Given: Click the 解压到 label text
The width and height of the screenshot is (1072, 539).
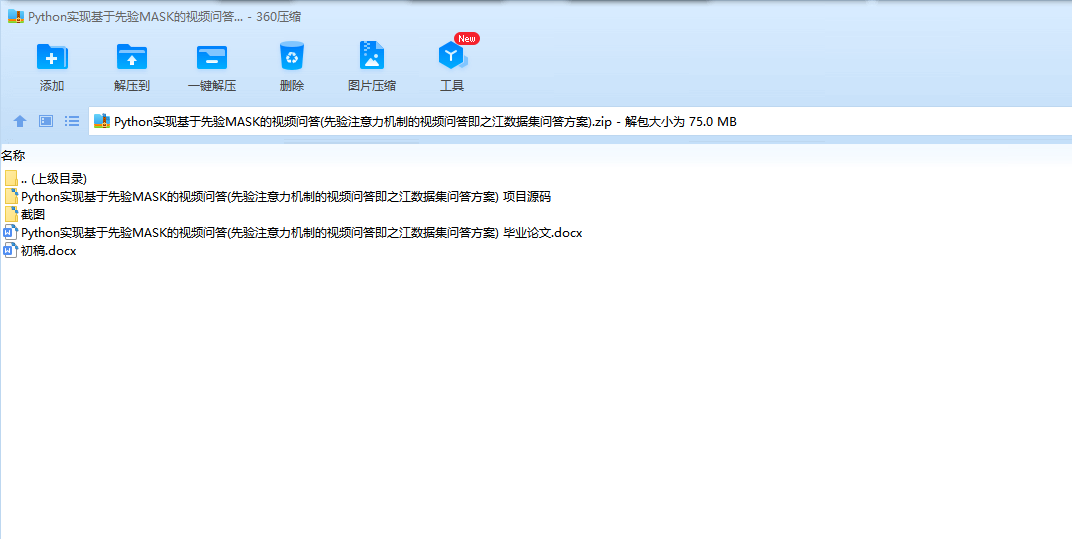Looking at the screenshot, I should 132,86.
